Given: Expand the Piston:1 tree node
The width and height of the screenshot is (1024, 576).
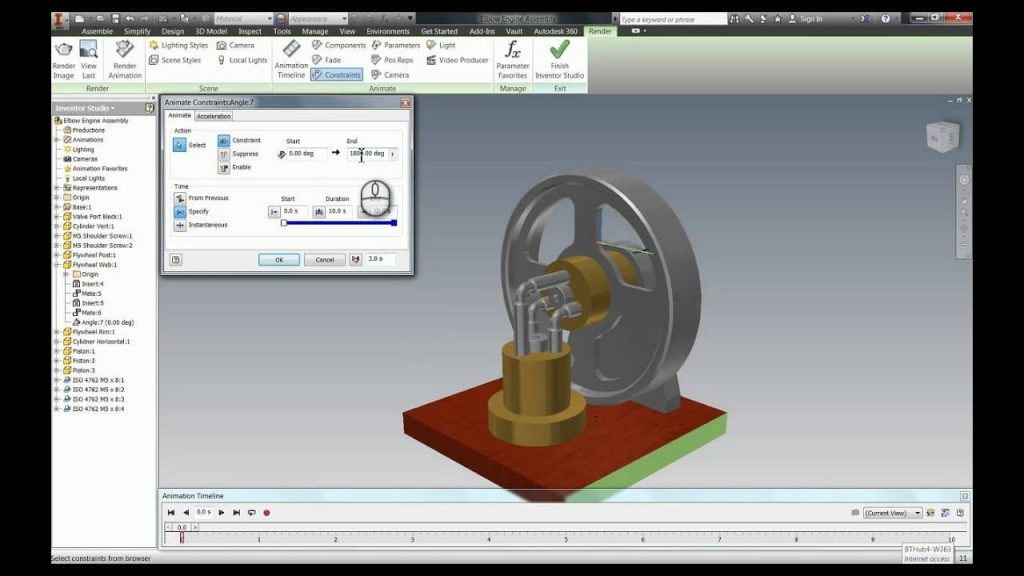Looking at the screenshot, I should click(57, 351).
